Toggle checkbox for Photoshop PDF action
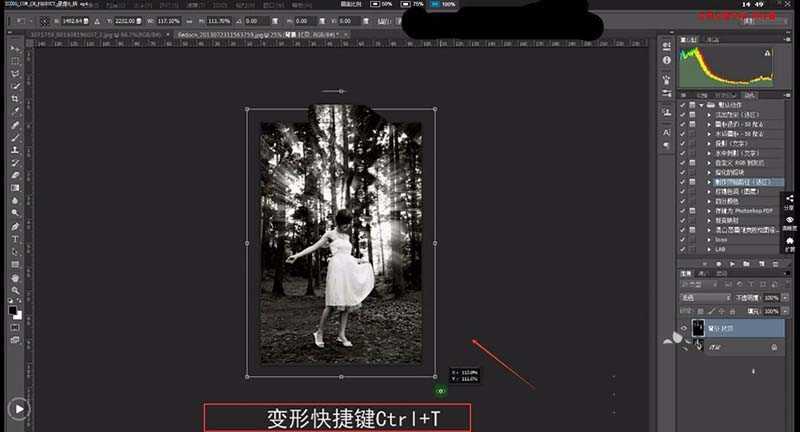 point(682,213)
